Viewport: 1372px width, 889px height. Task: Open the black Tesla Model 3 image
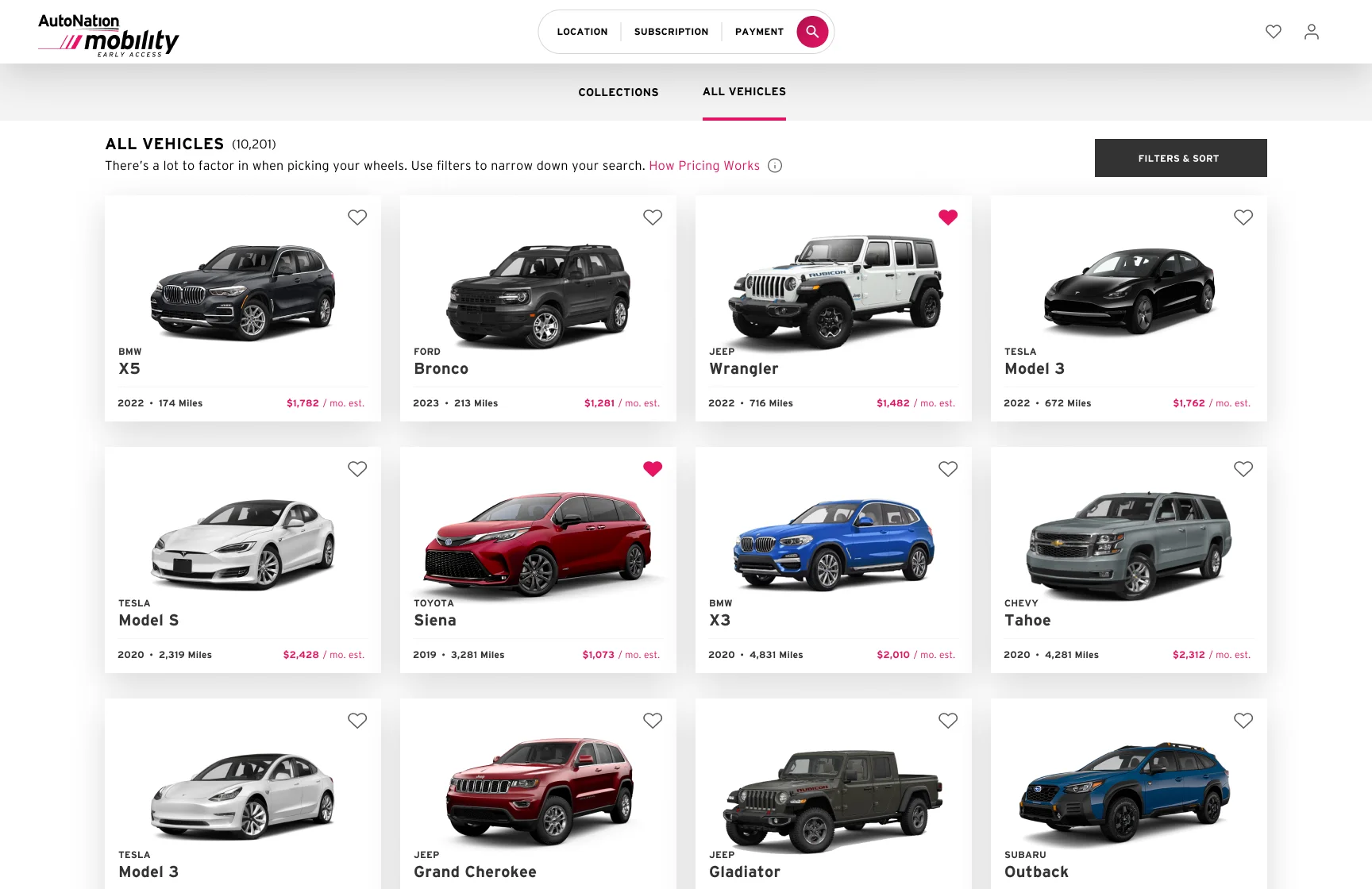(1129, 291)
